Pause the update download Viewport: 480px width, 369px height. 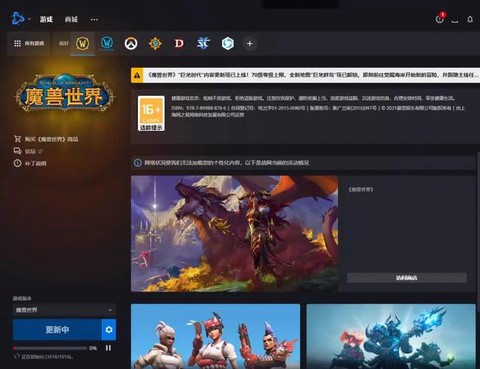(108, 348)
